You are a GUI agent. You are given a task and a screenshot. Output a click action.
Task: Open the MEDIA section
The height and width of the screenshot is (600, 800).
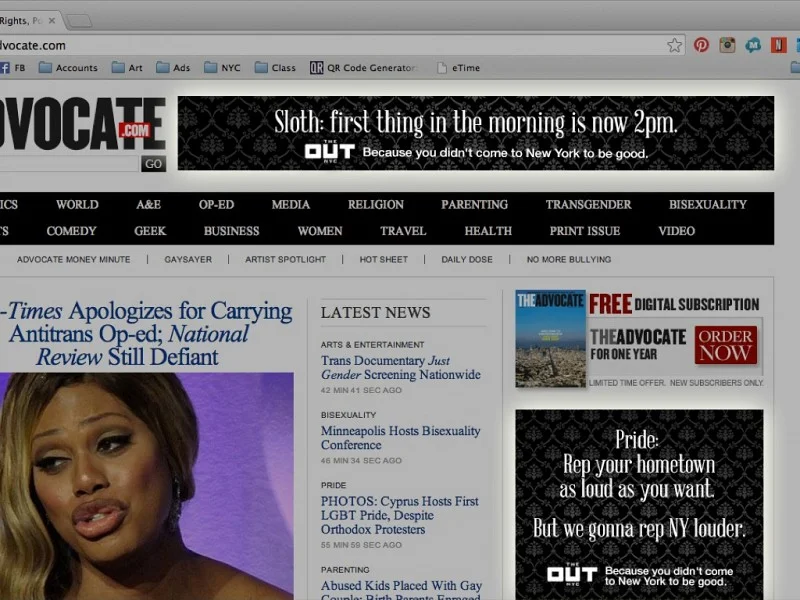[291, 205]
